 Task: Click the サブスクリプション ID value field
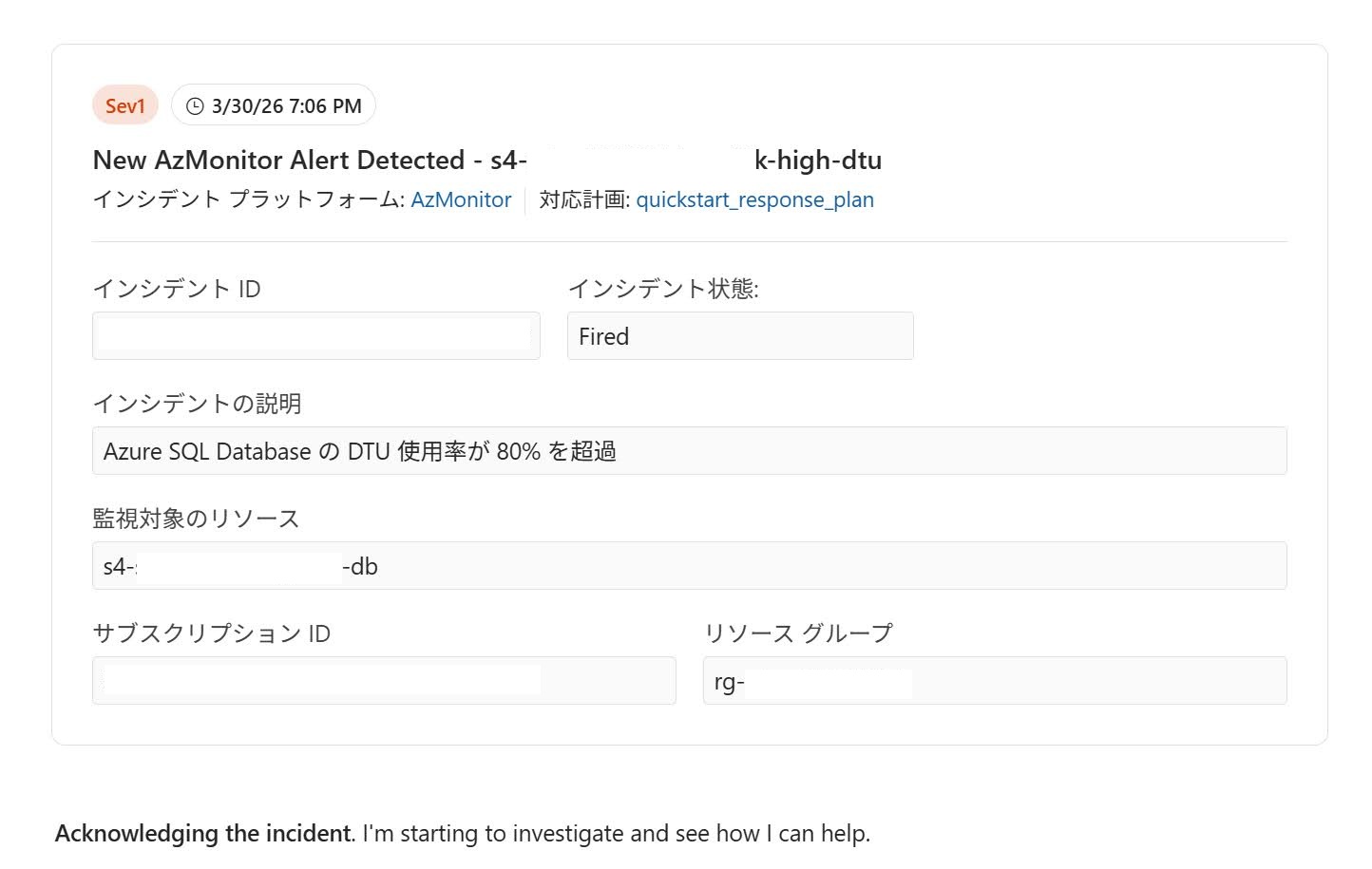pyautogui.click(x=384, y=681)
